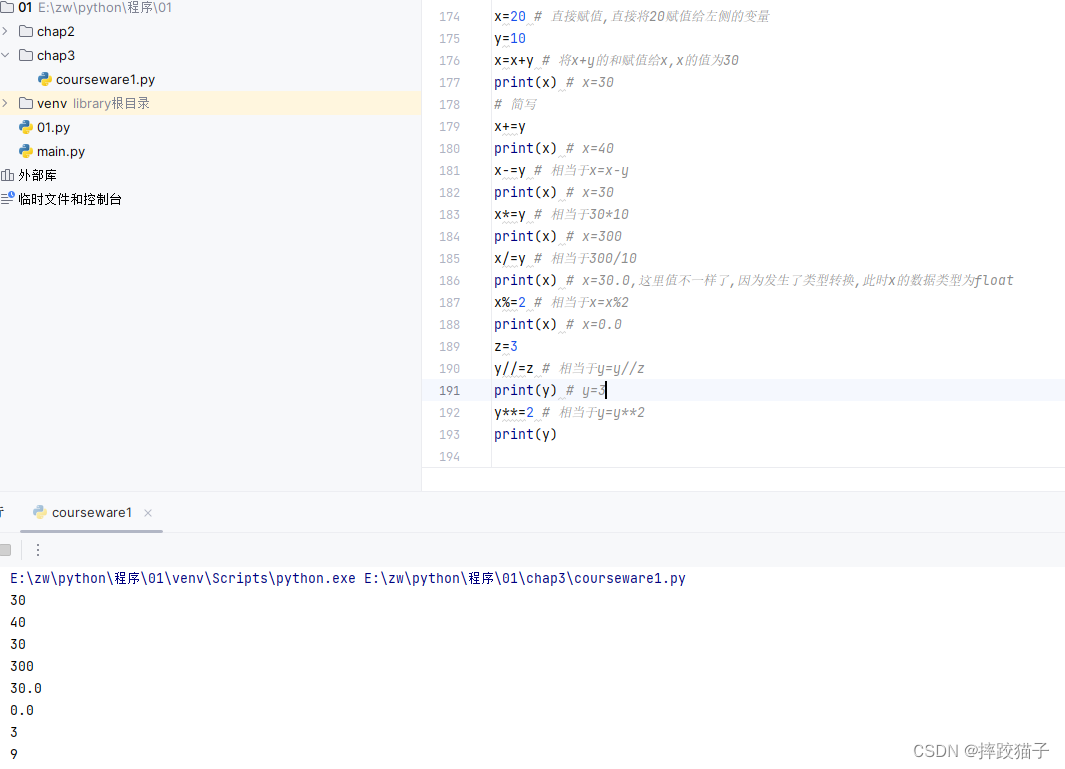Collapse the chap3 folder arrow

coord(5,55)
